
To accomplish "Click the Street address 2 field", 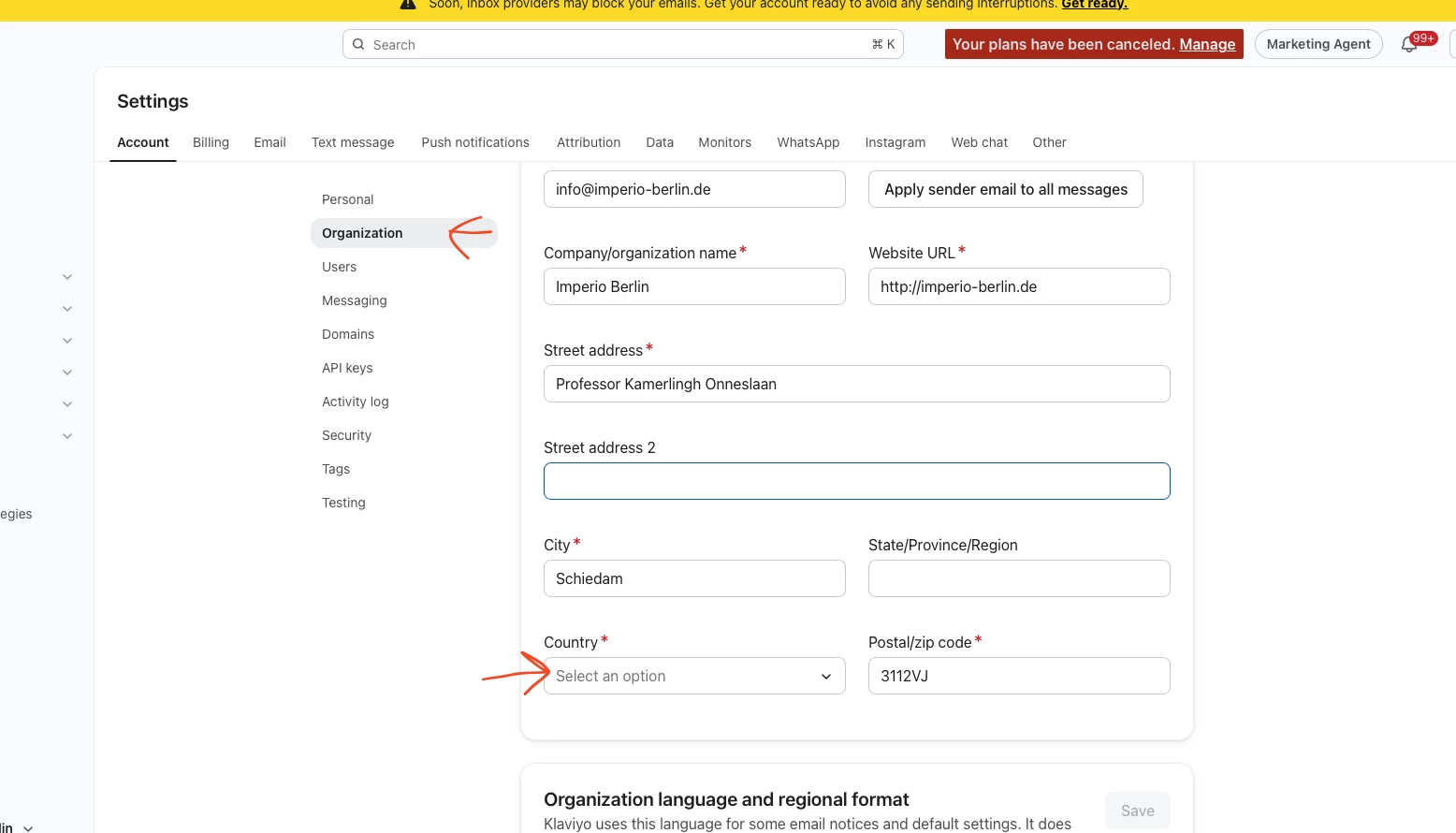I will [857, 481].
